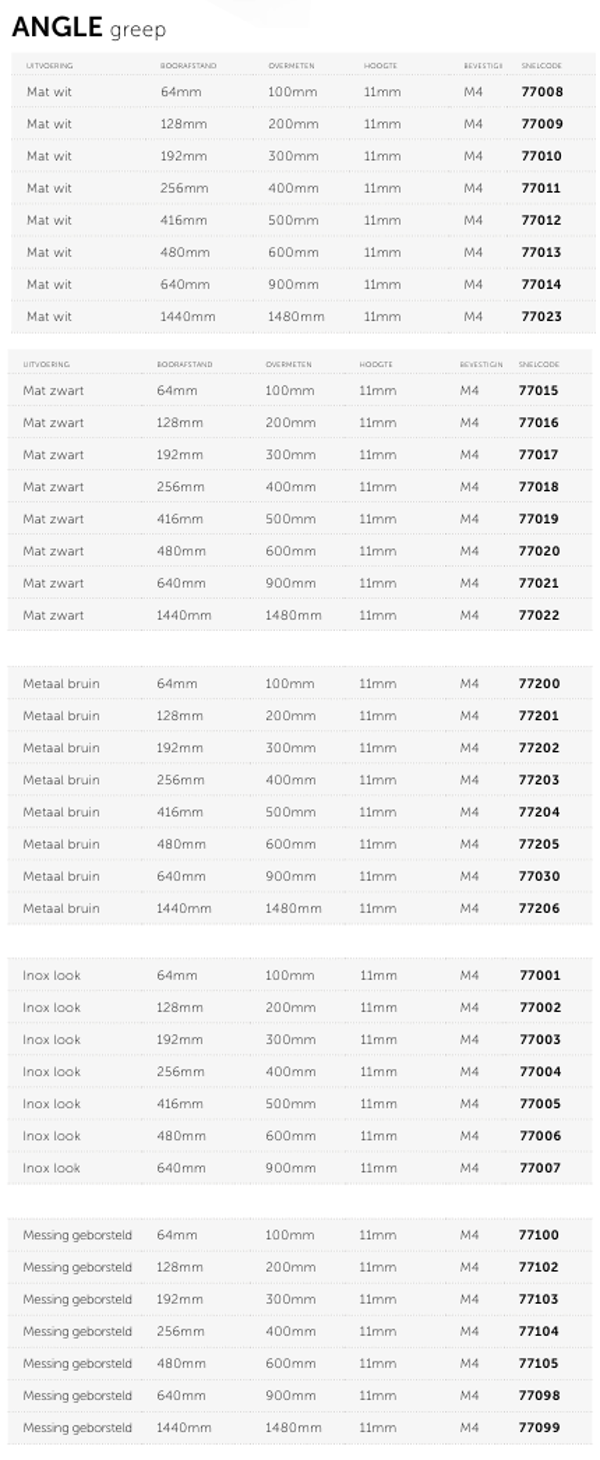Screen dimensions: 600x1460
Task: Click the Snelcode header above Mat zwart rows
Action: [x=538, y=365]
